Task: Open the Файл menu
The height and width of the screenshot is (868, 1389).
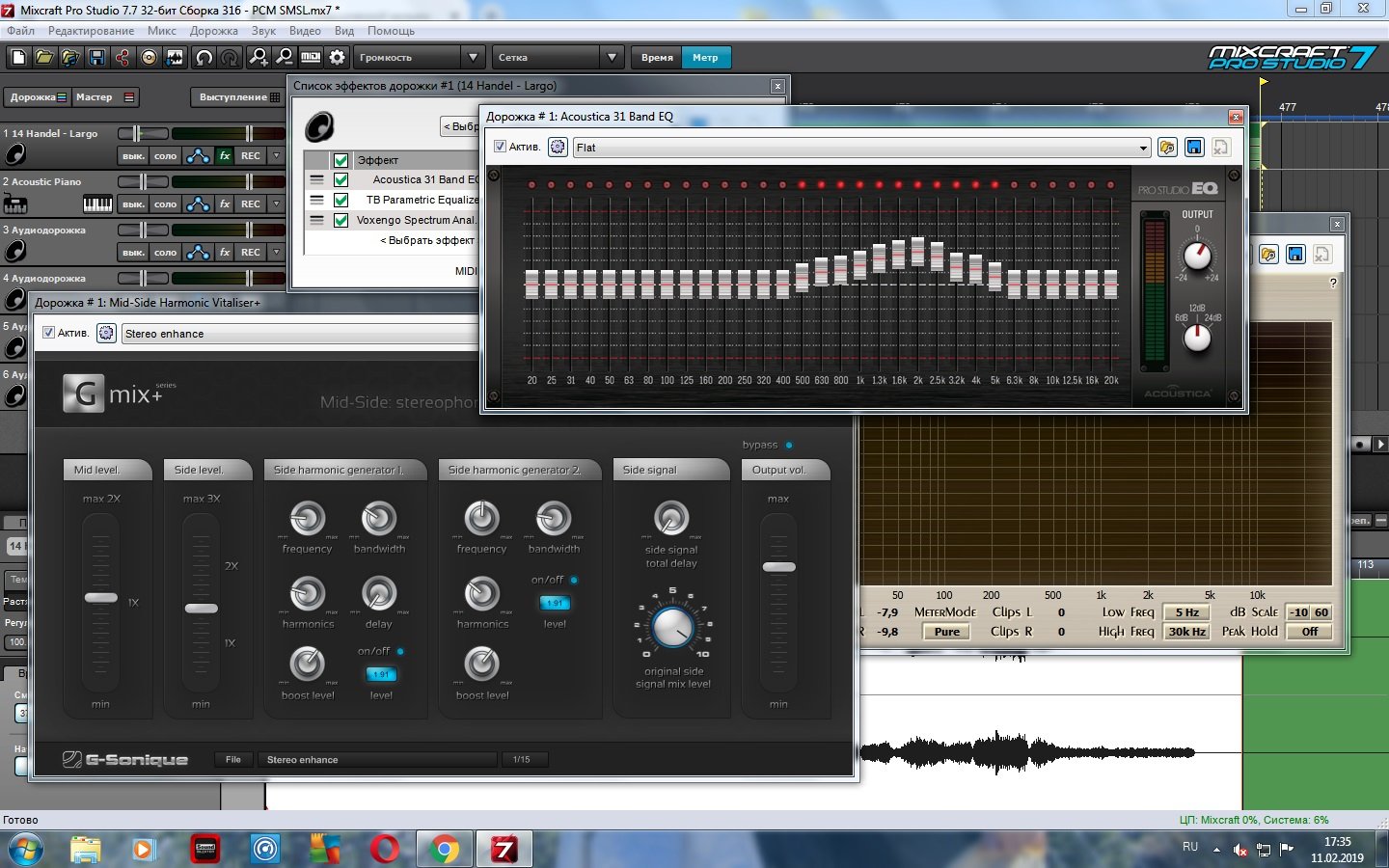Action: point(20,31)
